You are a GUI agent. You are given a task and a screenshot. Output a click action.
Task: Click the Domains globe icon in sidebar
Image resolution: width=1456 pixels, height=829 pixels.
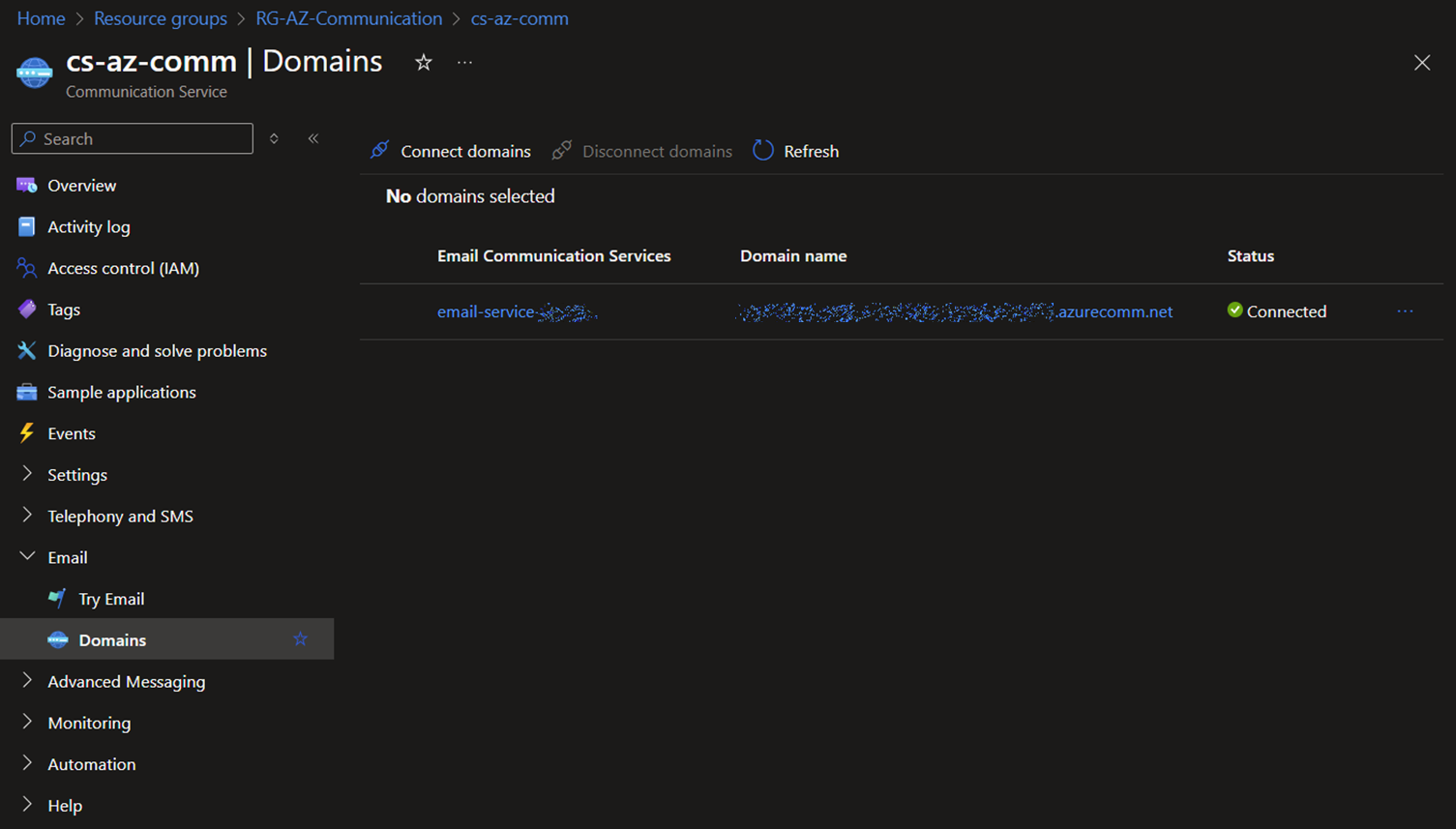click(x=57, y=639)
